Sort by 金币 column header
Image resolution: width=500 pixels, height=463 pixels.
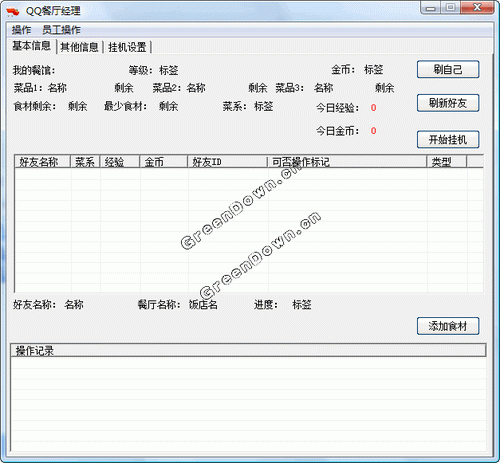click(x=164, y=162)
